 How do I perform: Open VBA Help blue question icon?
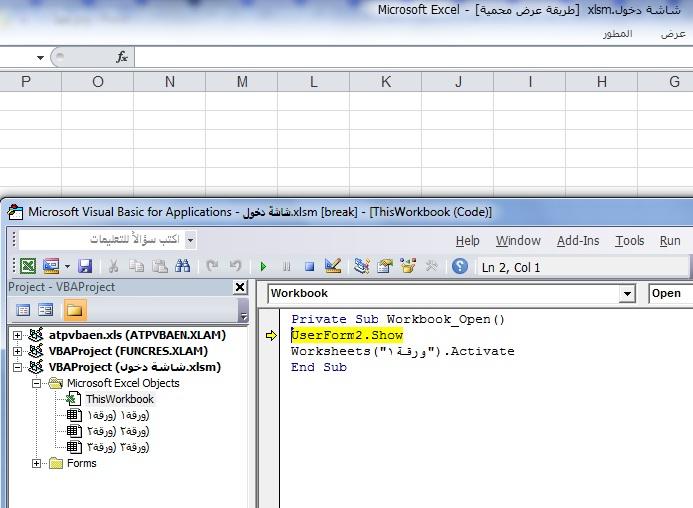(460, 266)
